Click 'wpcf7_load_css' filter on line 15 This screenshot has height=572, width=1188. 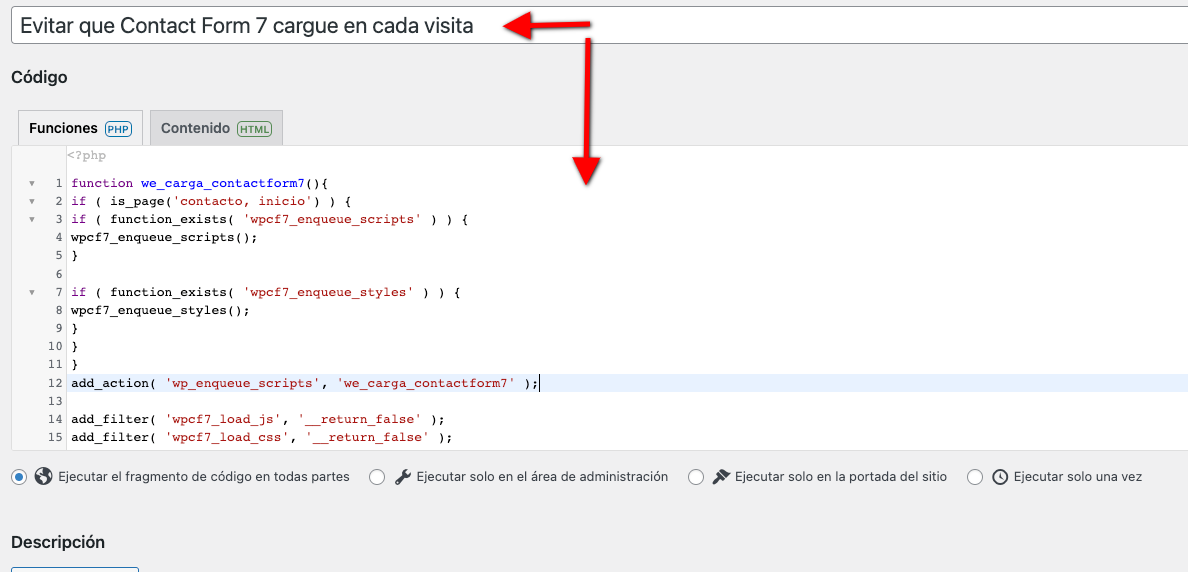tap(230, 437)
